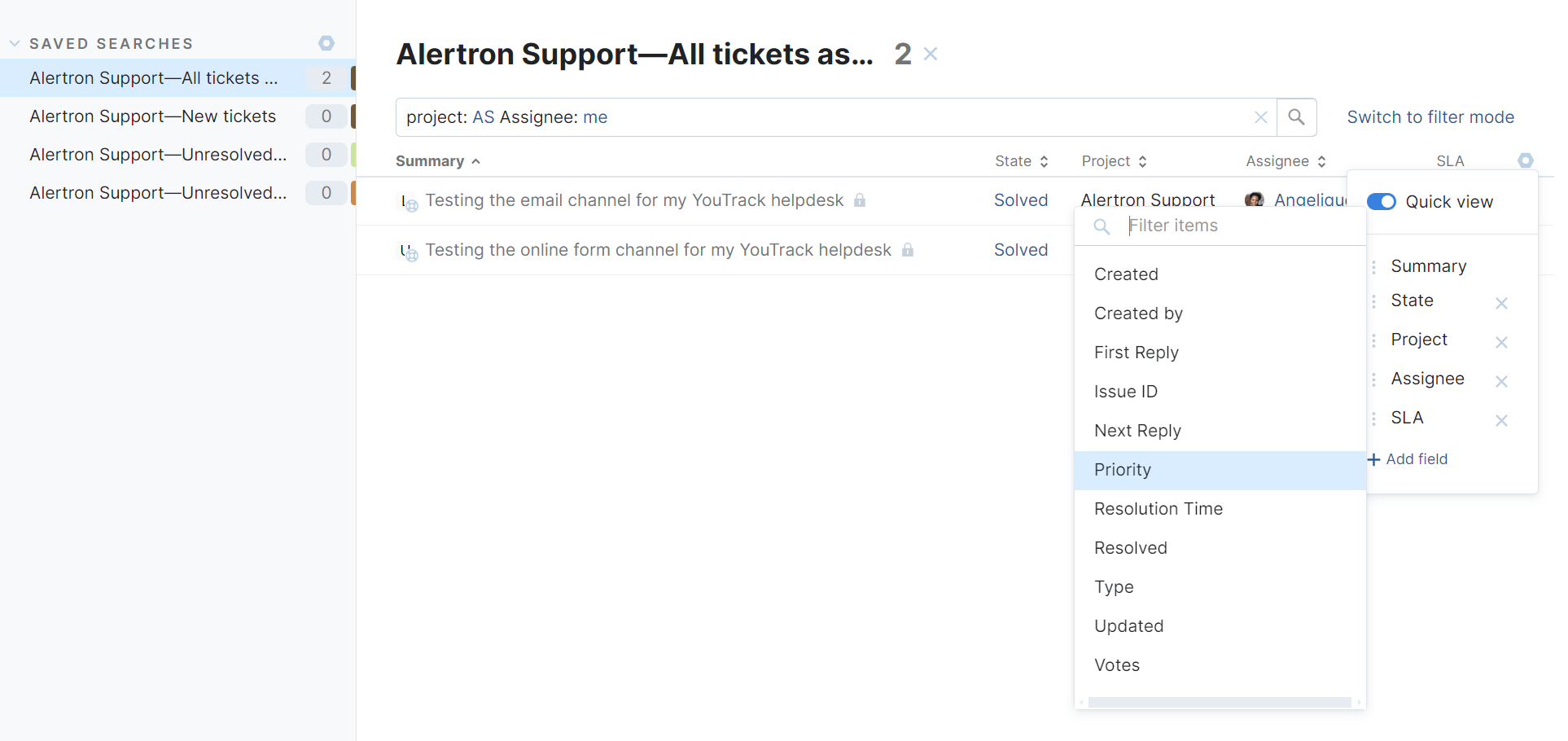Image resolution: width=1568 pixels, height=741 pixels.
Task: Focus the Filter items input
Action: coord(1241,226)
